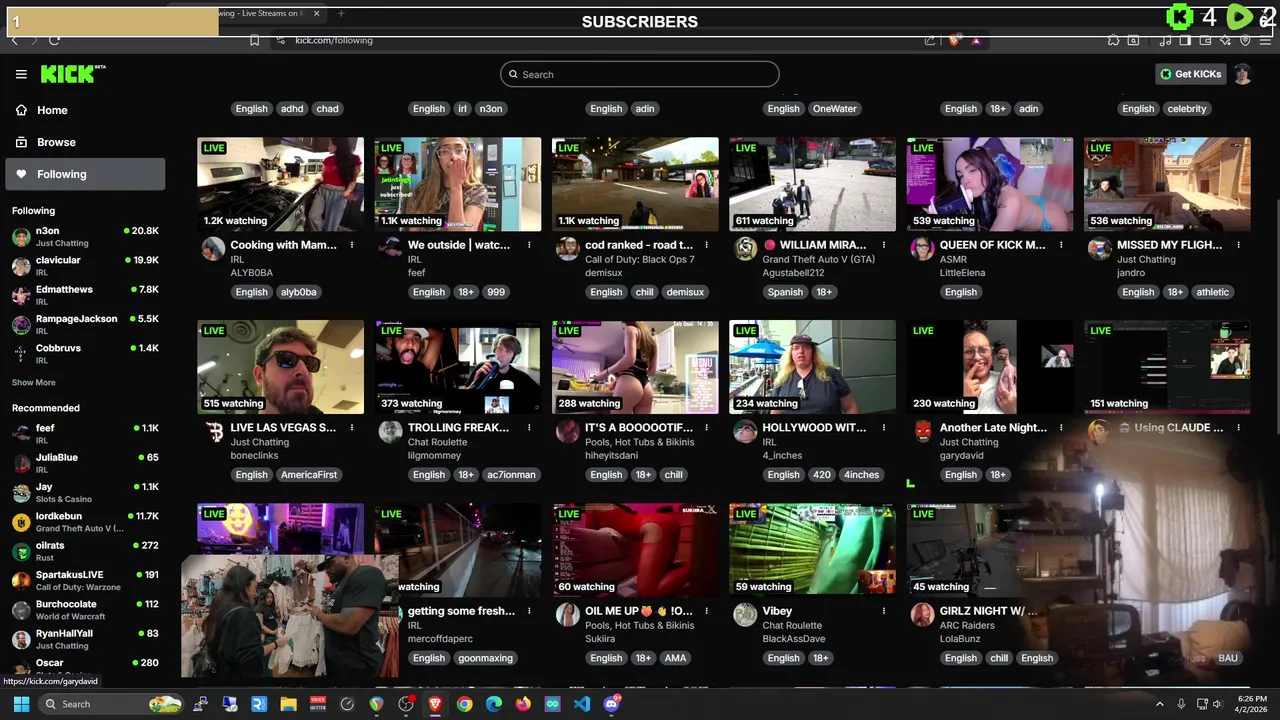Image resolution: width=1280 pixels, height=720 pixels.
Task: Click the athletic tag under jandro
Action: coord(1212,292)
